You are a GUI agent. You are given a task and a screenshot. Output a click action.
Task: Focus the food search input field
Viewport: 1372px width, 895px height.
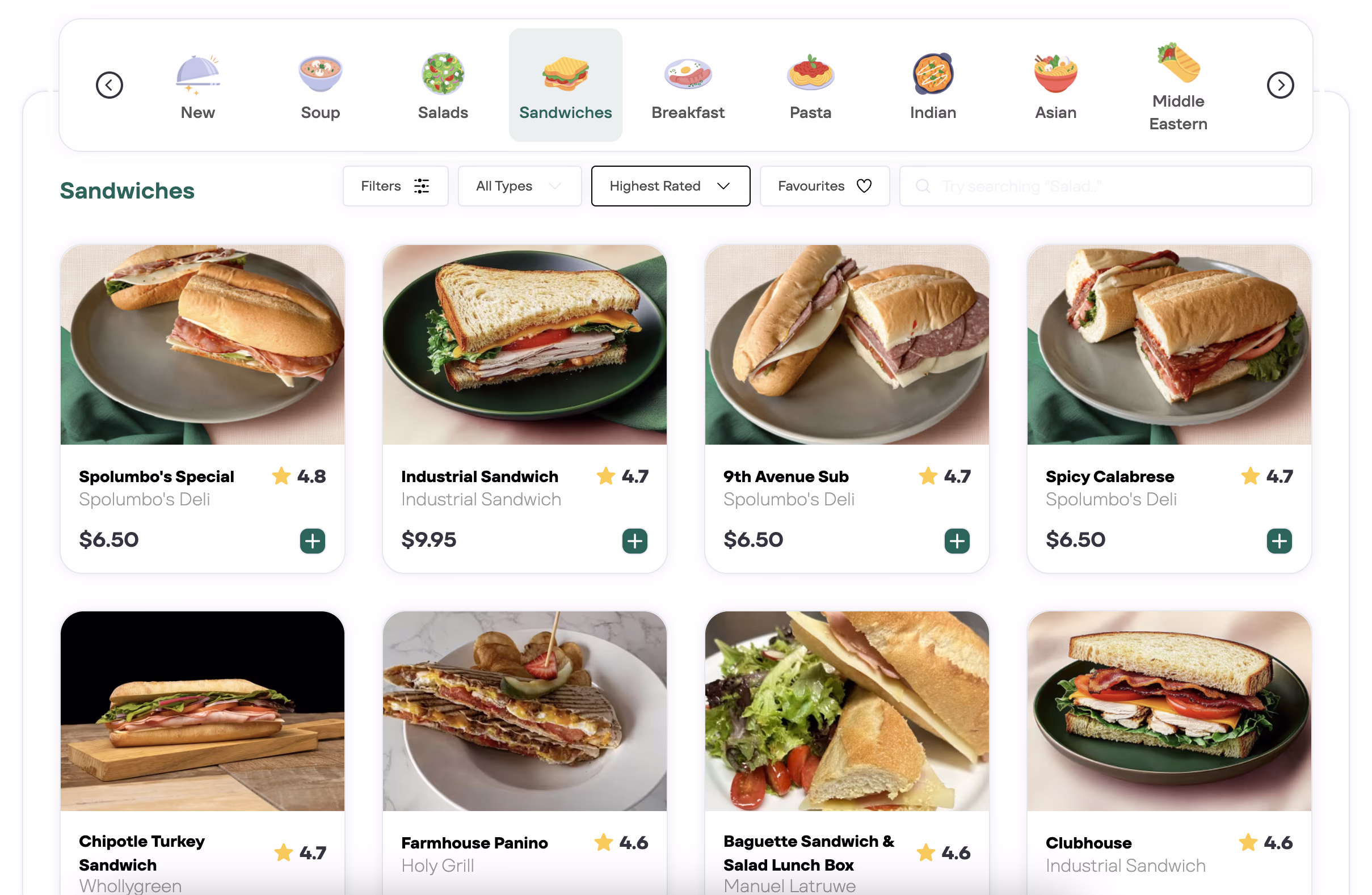click(1105, 186)
